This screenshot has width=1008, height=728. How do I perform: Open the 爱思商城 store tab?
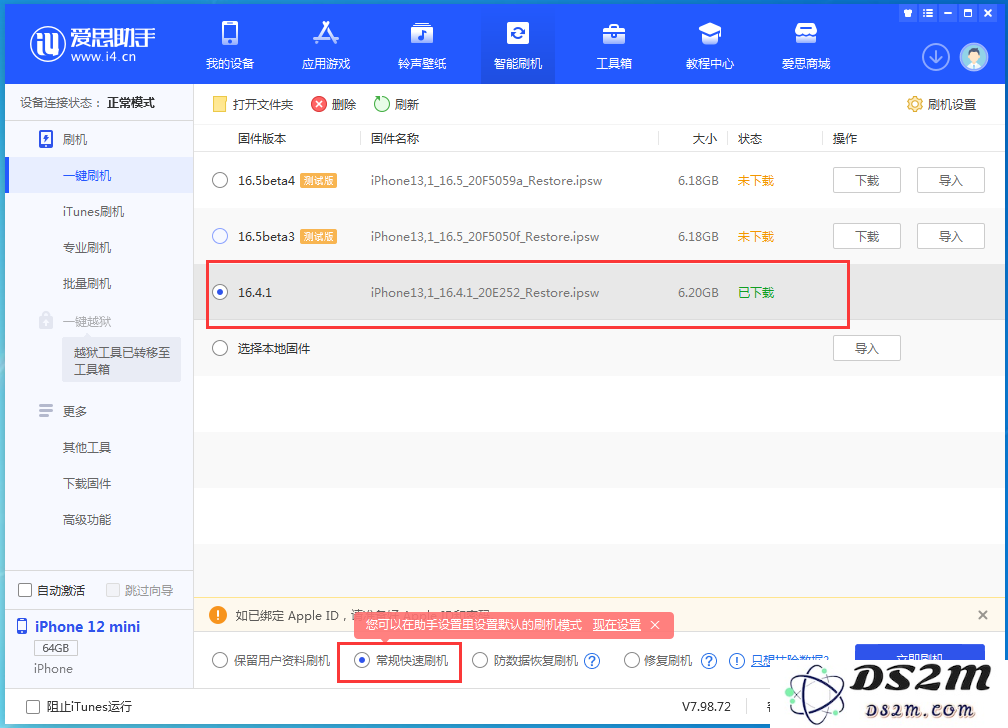coord(806,45)
